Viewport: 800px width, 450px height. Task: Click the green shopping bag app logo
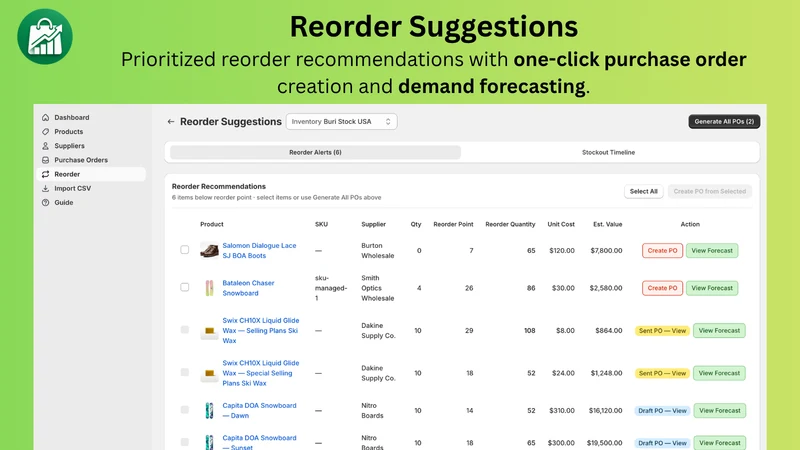(x=45, y=37)
